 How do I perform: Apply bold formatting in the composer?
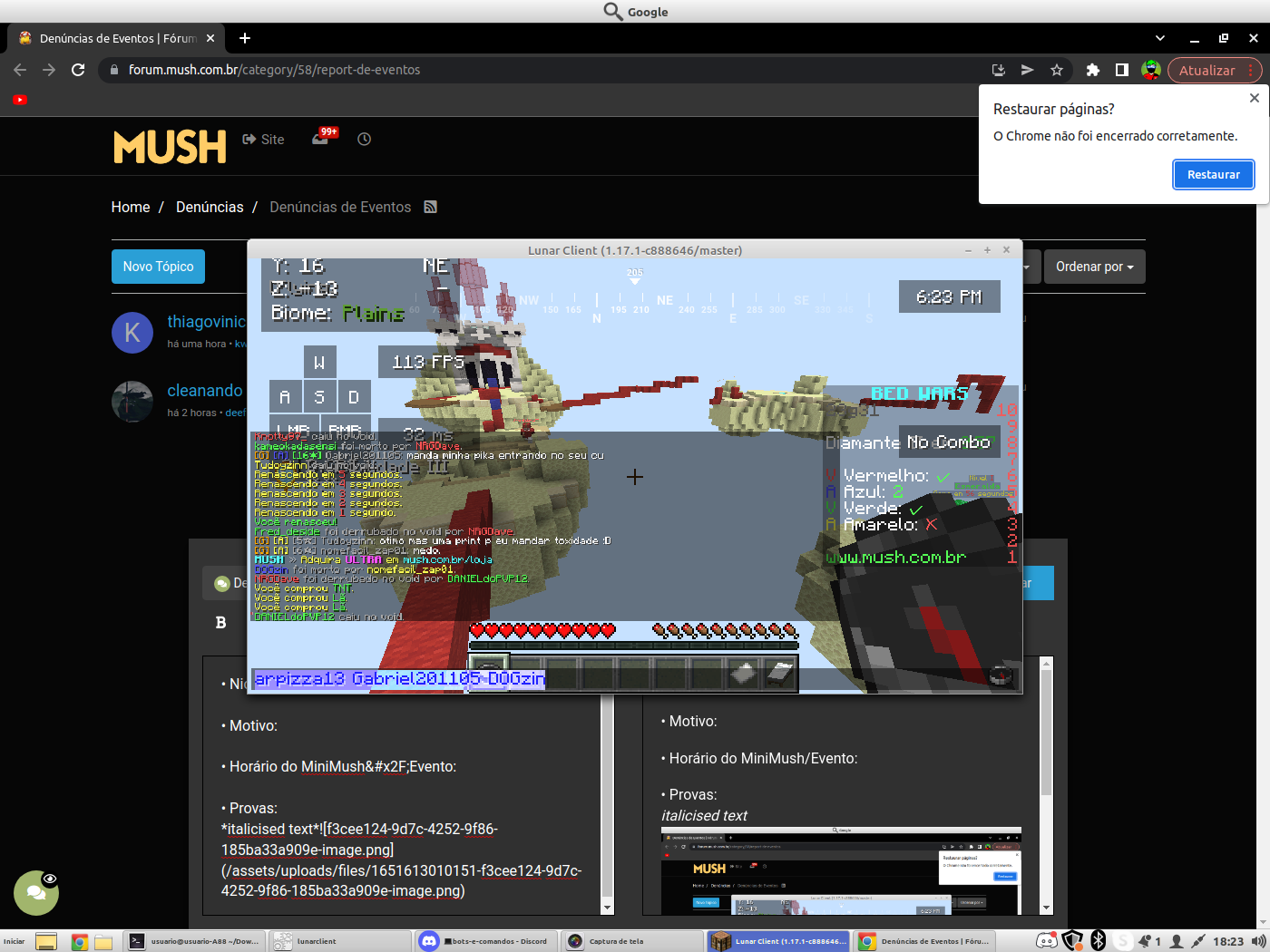(x=220, y=622)
